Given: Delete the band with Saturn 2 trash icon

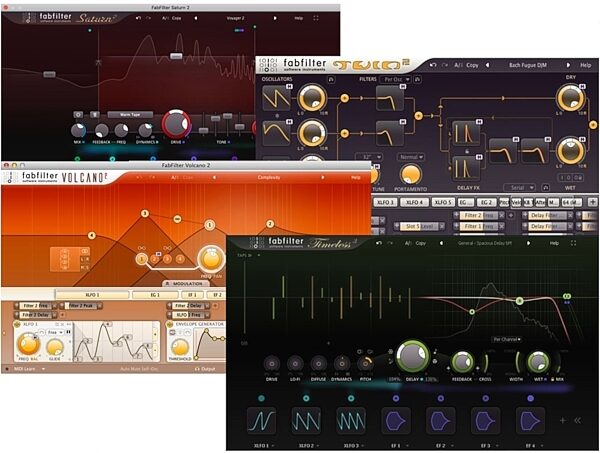Looking at the screenshot, I should pos(95,114).
